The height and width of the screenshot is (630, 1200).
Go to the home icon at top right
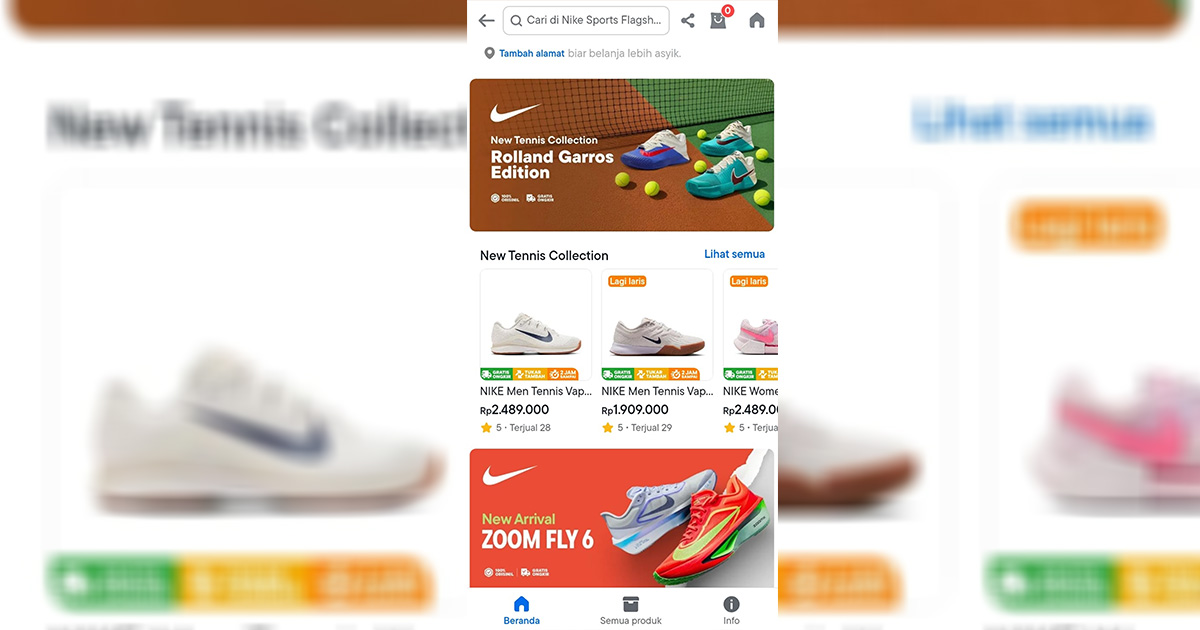click(x=757, y=20)
